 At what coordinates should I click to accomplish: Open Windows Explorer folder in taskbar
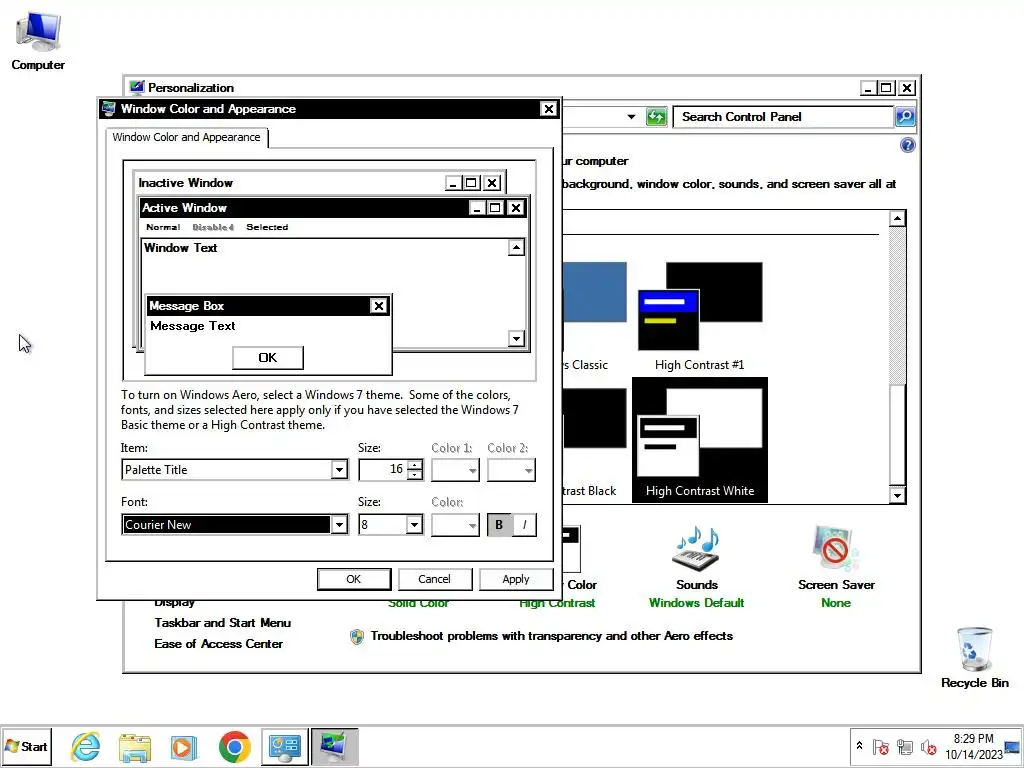[135, 746]
